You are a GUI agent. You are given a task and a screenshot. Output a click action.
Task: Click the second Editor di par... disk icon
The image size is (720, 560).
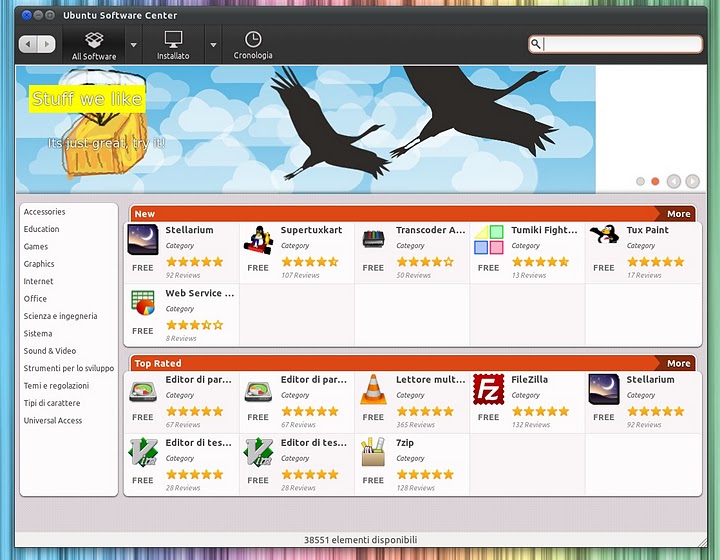[x=258, y=392]
